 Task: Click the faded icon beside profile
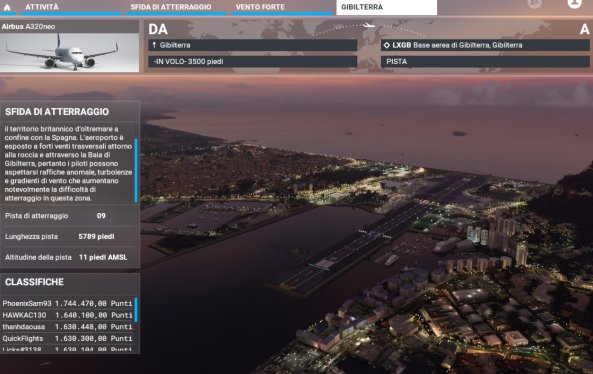[x=535, y=3]
